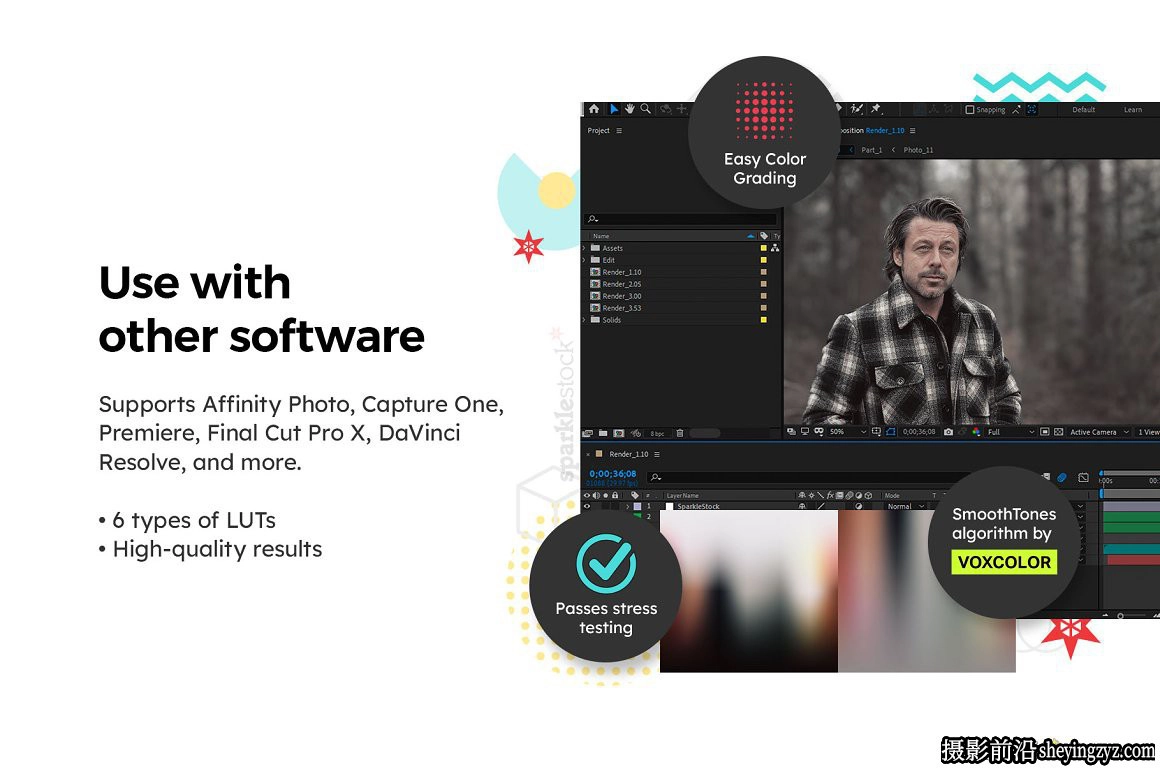Open the Composition Render_1.10 panel menu

tap(913, 131)
